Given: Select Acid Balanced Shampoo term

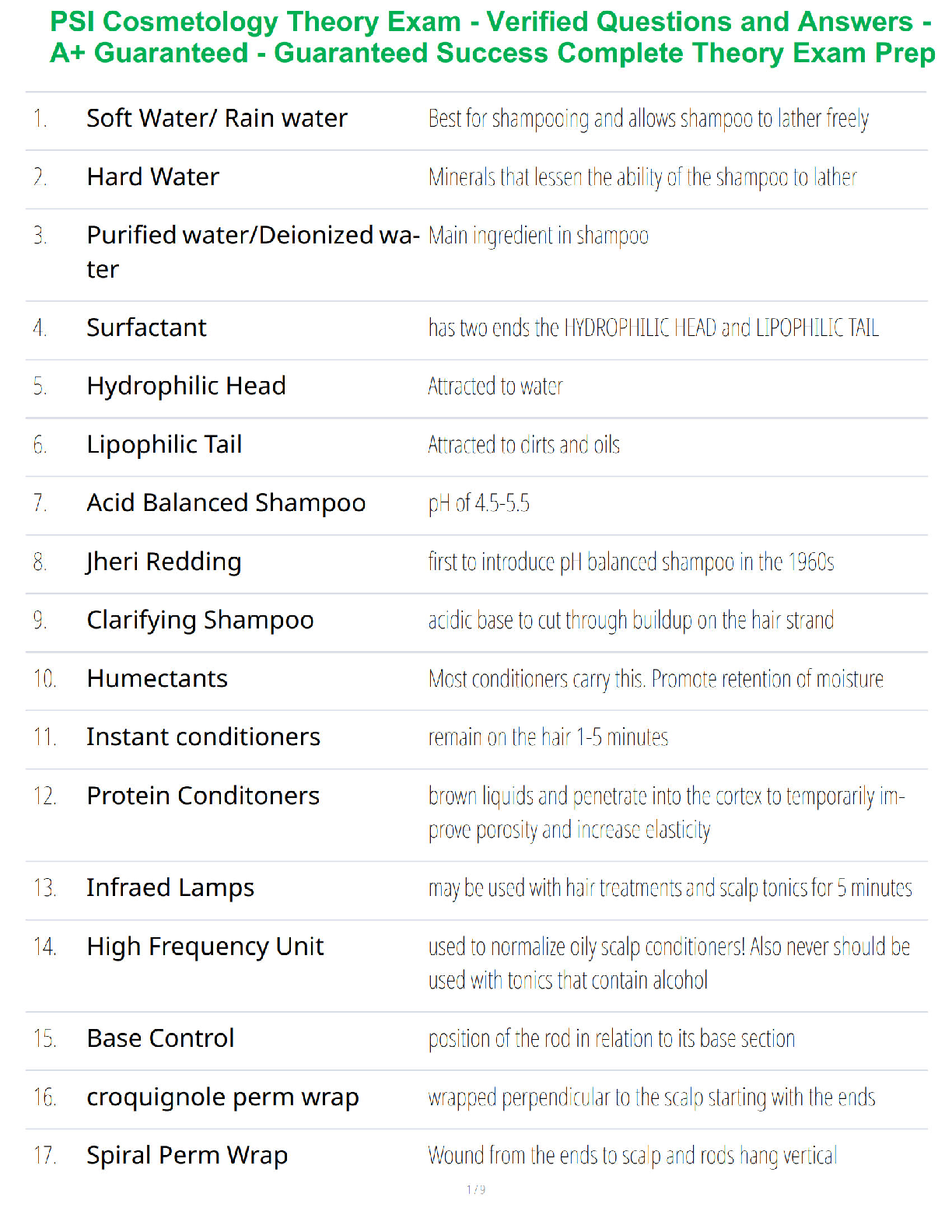Looking at the screenshot, I should point(226,503).
